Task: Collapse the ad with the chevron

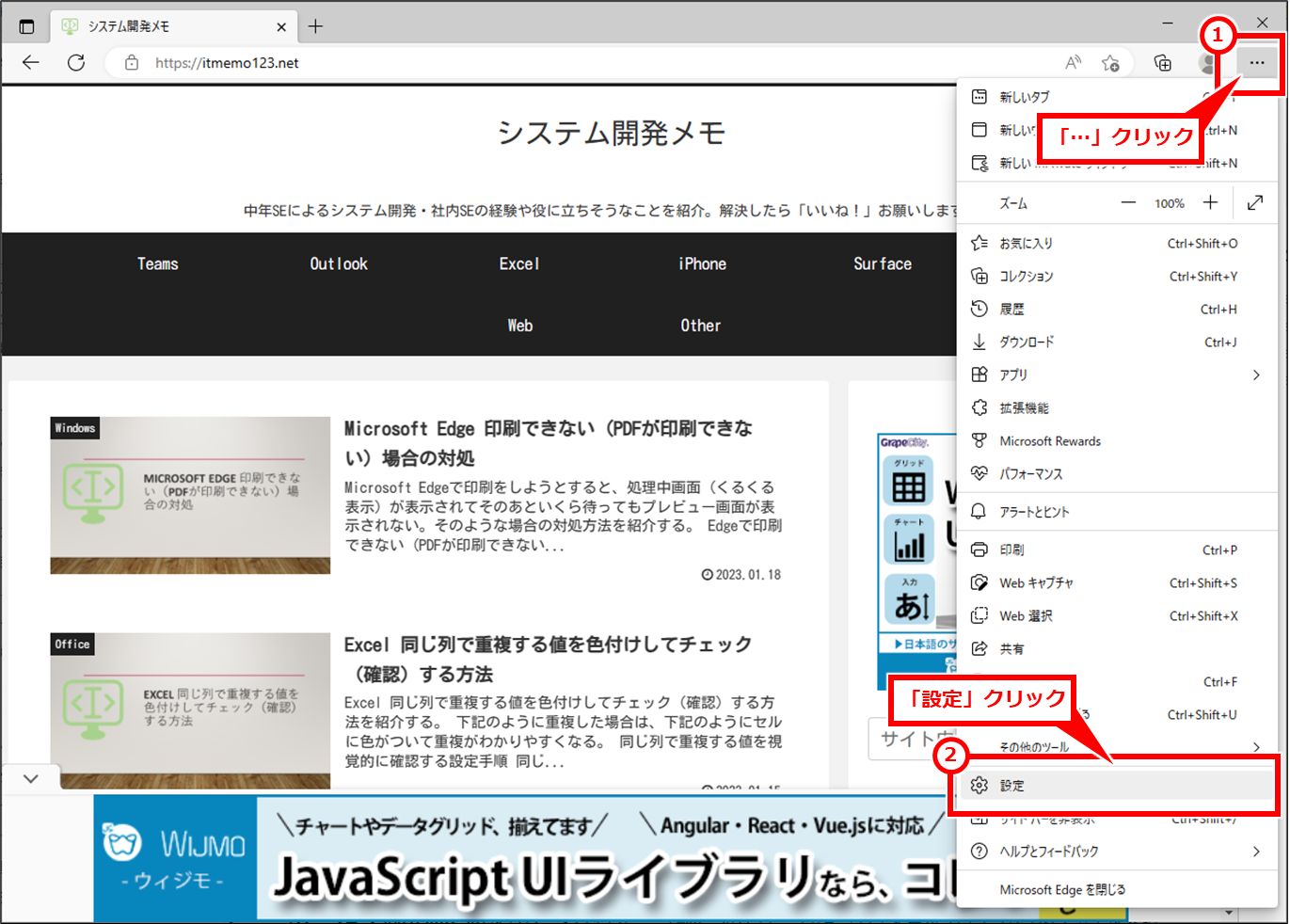Action: pyautogui.click(x=31, y=779)
